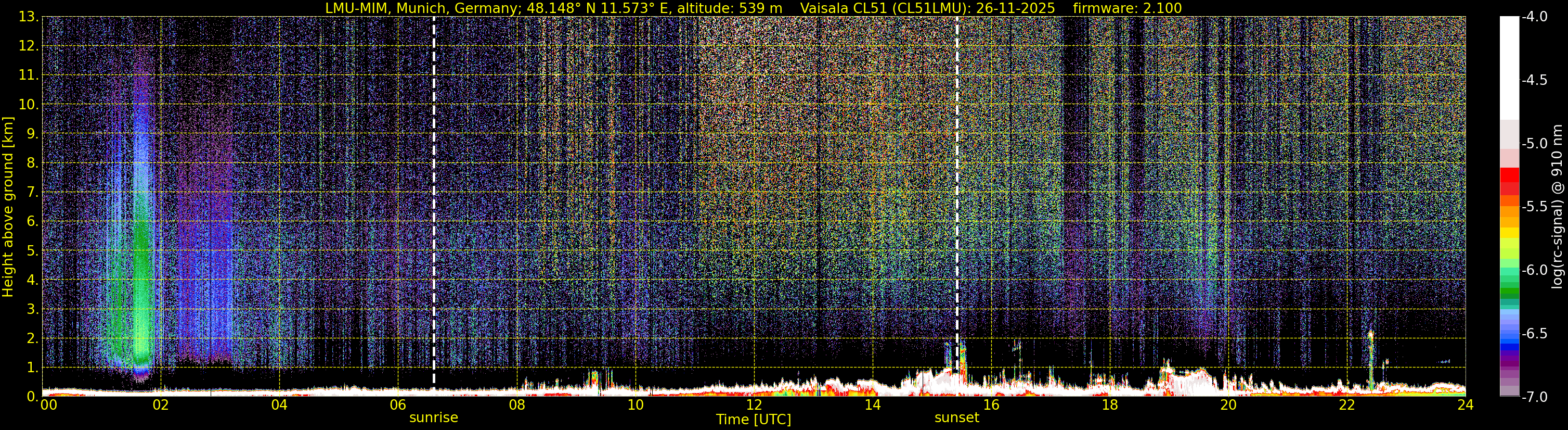
Task: Click the plot title with the station name
Action: (x=754, y=8)
